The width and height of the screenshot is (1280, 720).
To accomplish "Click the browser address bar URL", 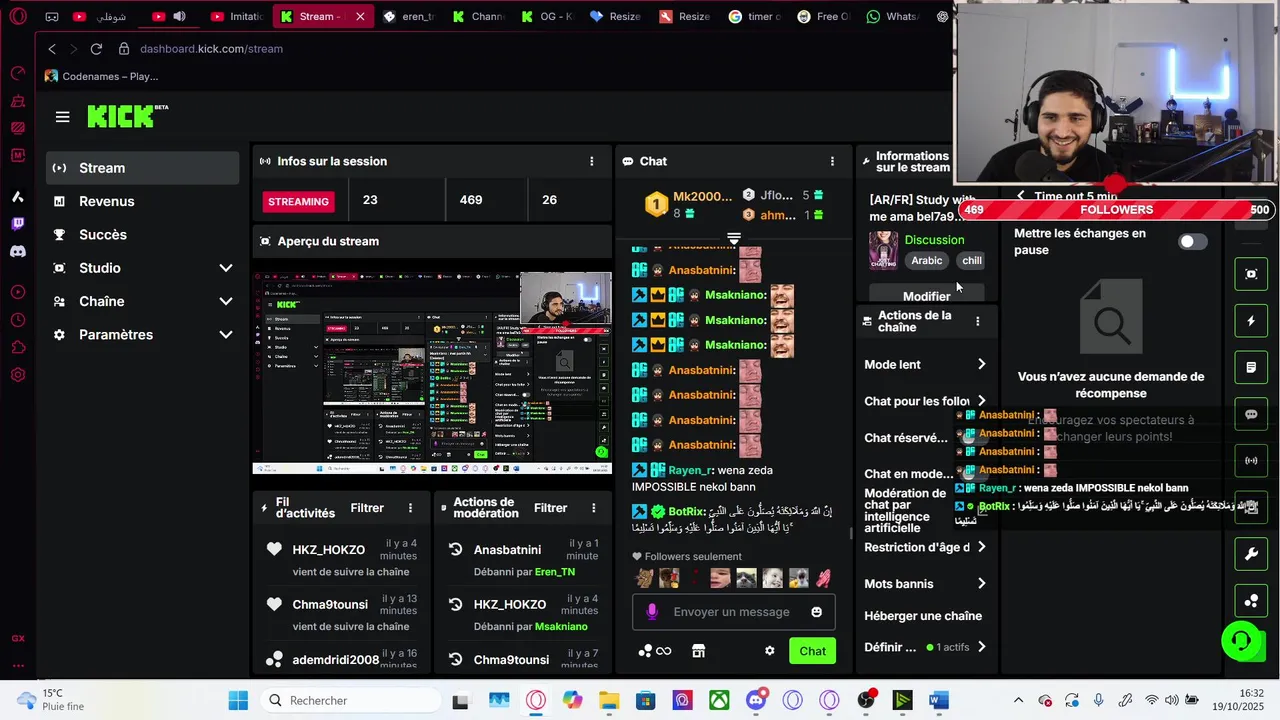I will (211, 48).
